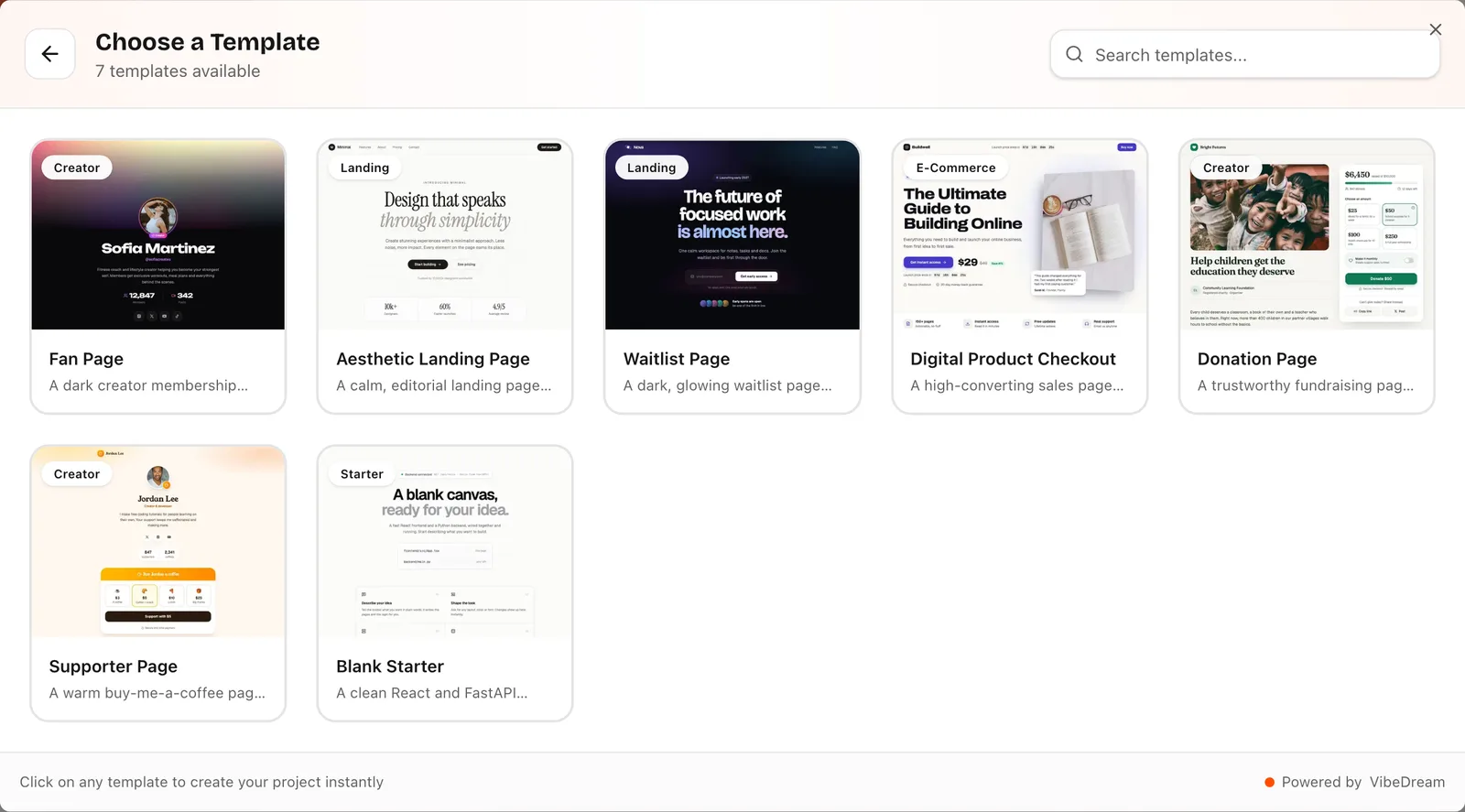Open the Blank Starter preview image

[x=445, y=542]
